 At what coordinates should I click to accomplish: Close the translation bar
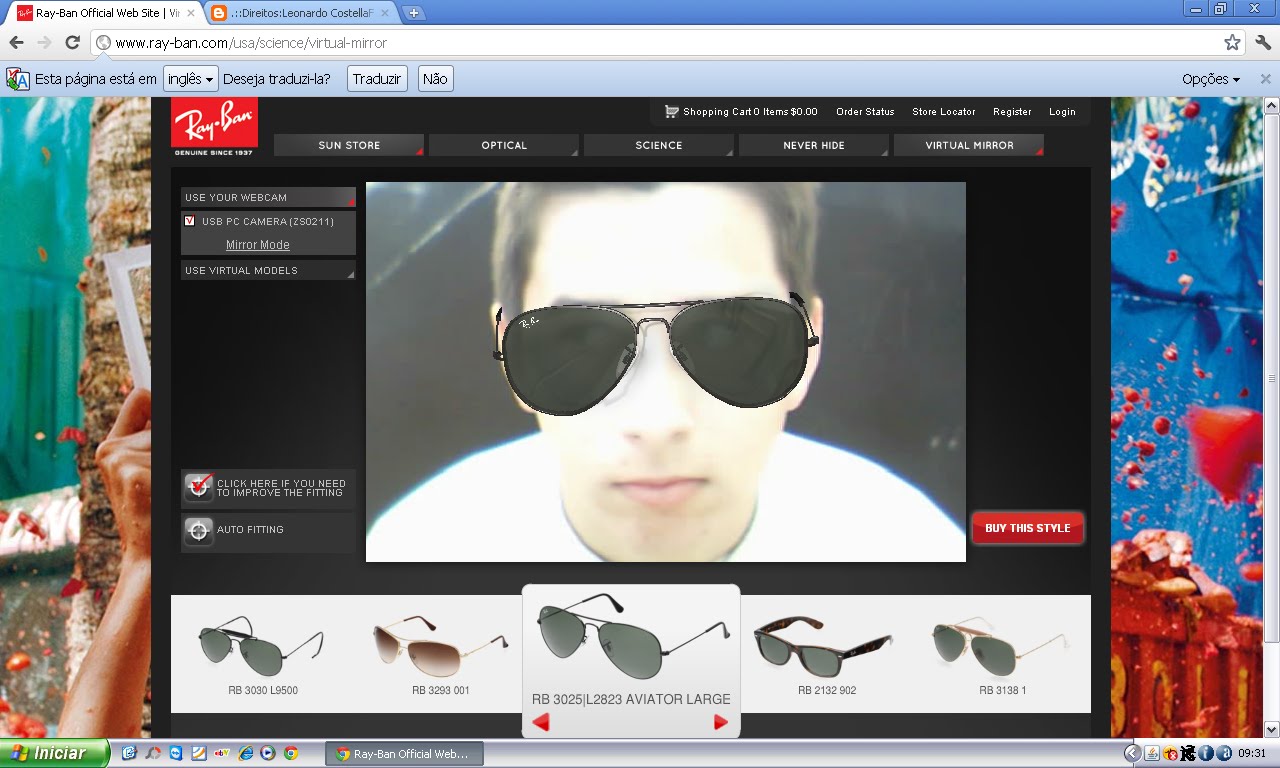click(1266, 79)
